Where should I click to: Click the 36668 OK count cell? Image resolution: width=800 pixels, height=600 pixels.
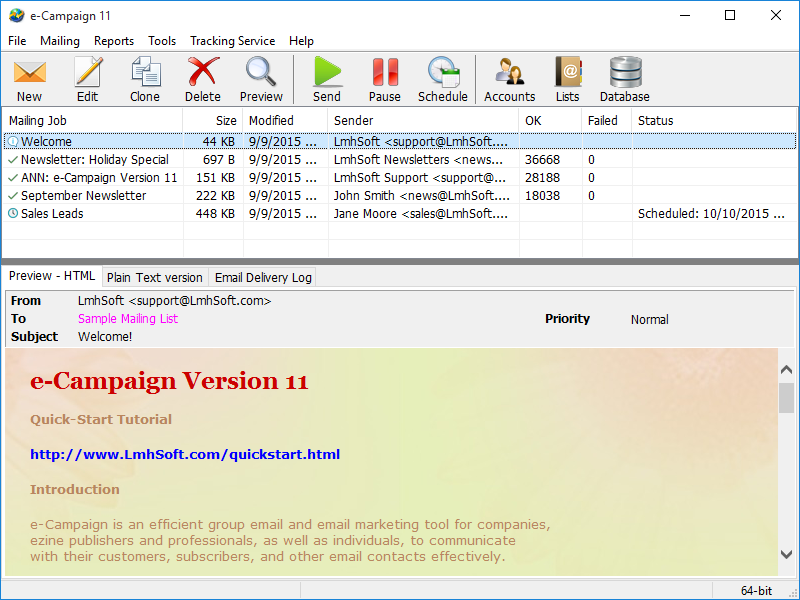(x=542, y=160)
